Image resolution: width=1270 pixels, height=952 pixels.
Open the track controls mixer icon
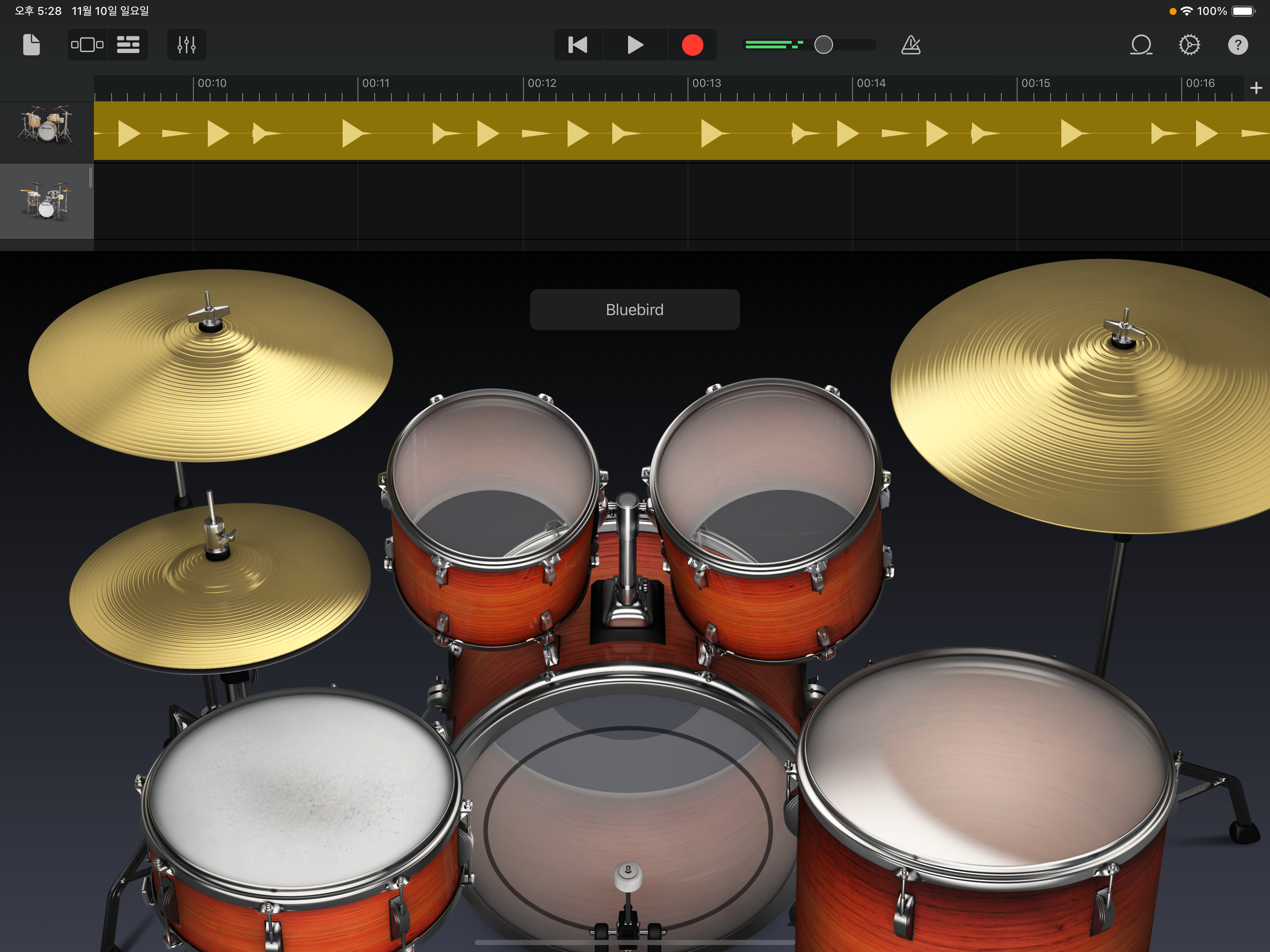click(x=186, y=45)
